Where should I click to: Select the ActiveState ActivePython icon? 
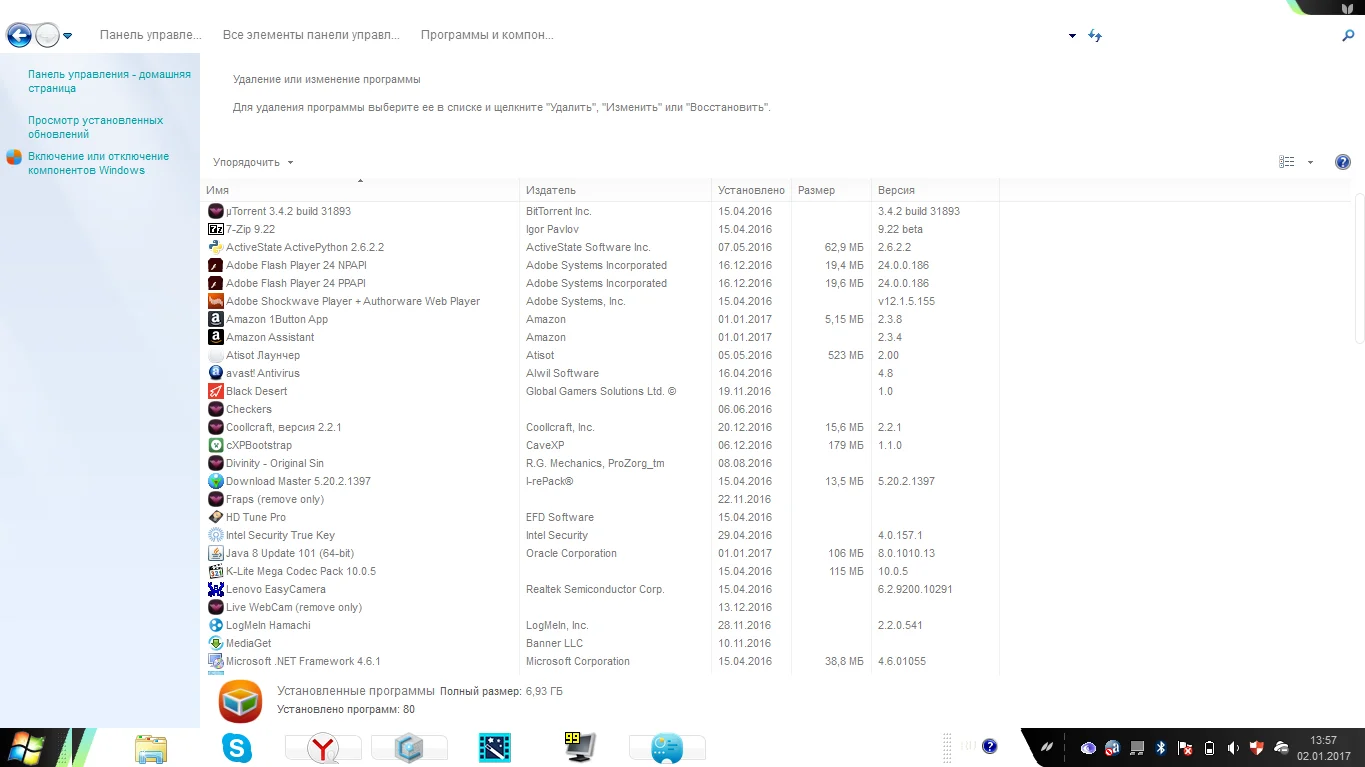click(216, 247)
